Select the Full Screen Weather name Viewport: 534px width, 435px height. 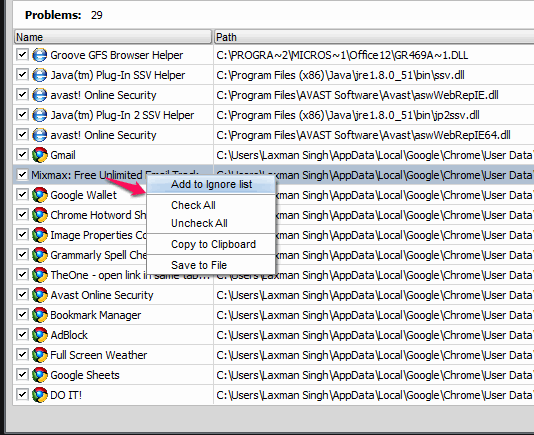tap(98, 355)
